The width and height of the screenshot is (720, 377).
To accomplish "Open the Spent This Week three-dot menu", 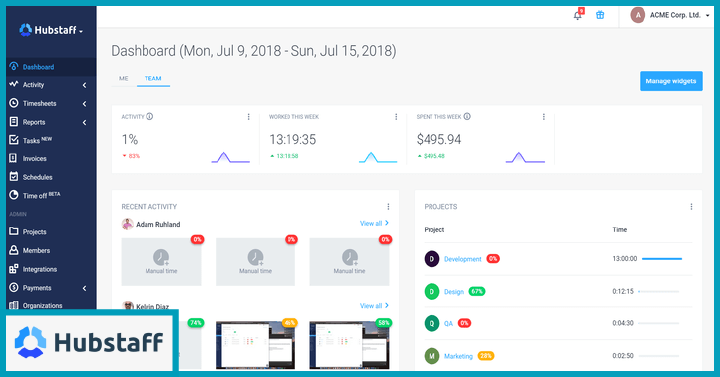I will coord(544,117).
